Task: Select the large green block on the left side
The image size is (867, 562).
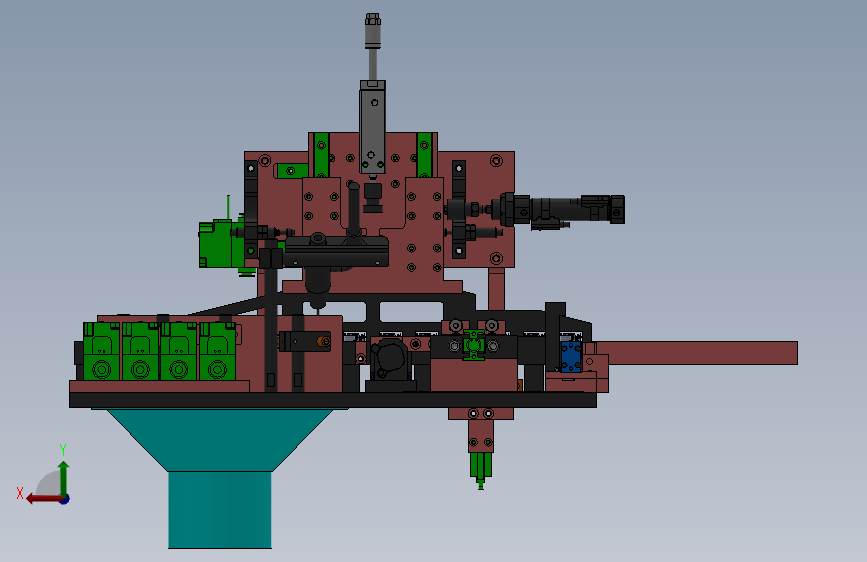Action: [220, 244]
